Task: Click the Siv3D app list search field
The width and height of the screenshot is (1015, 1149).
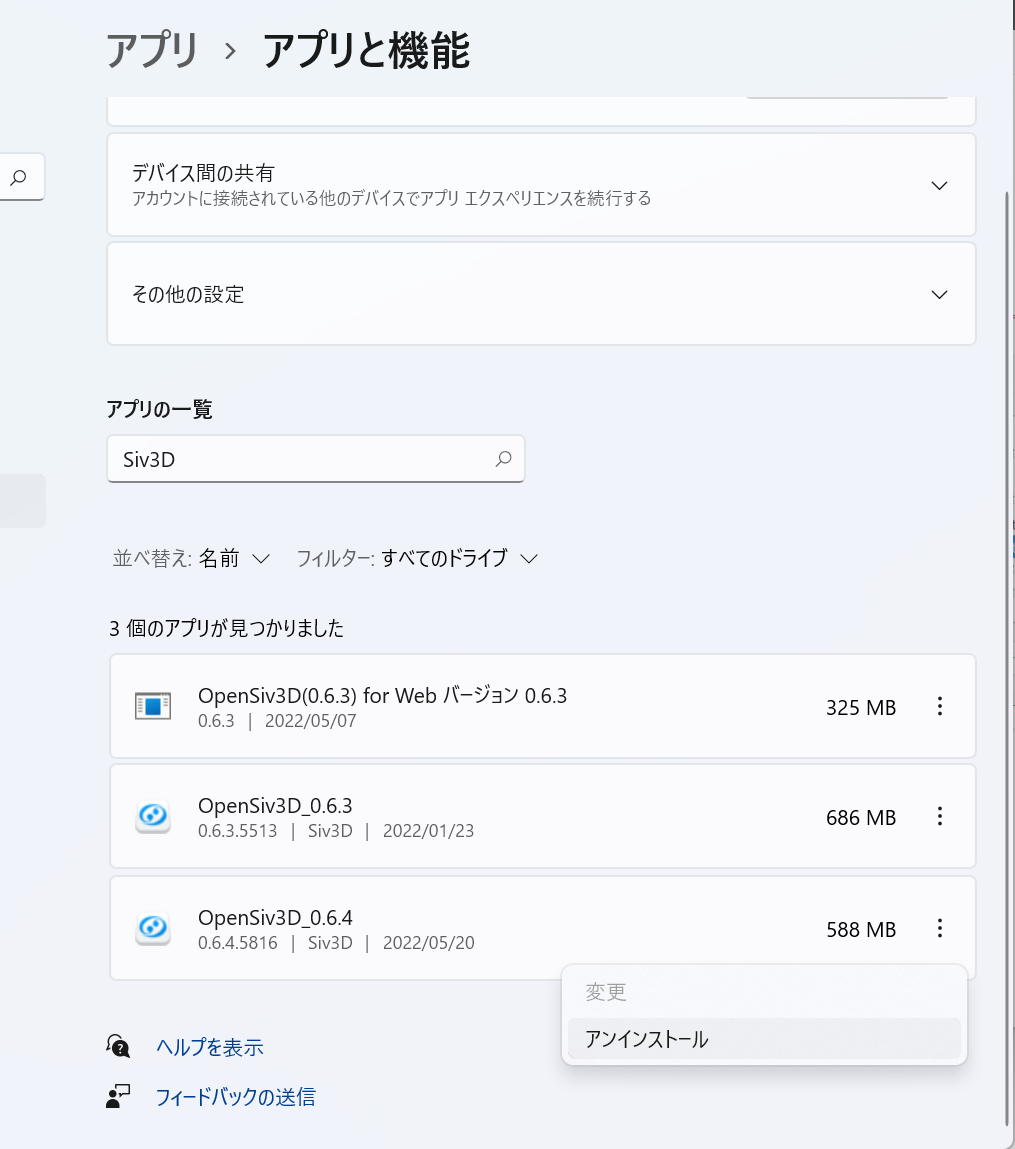Action: (x=300, y=460)
